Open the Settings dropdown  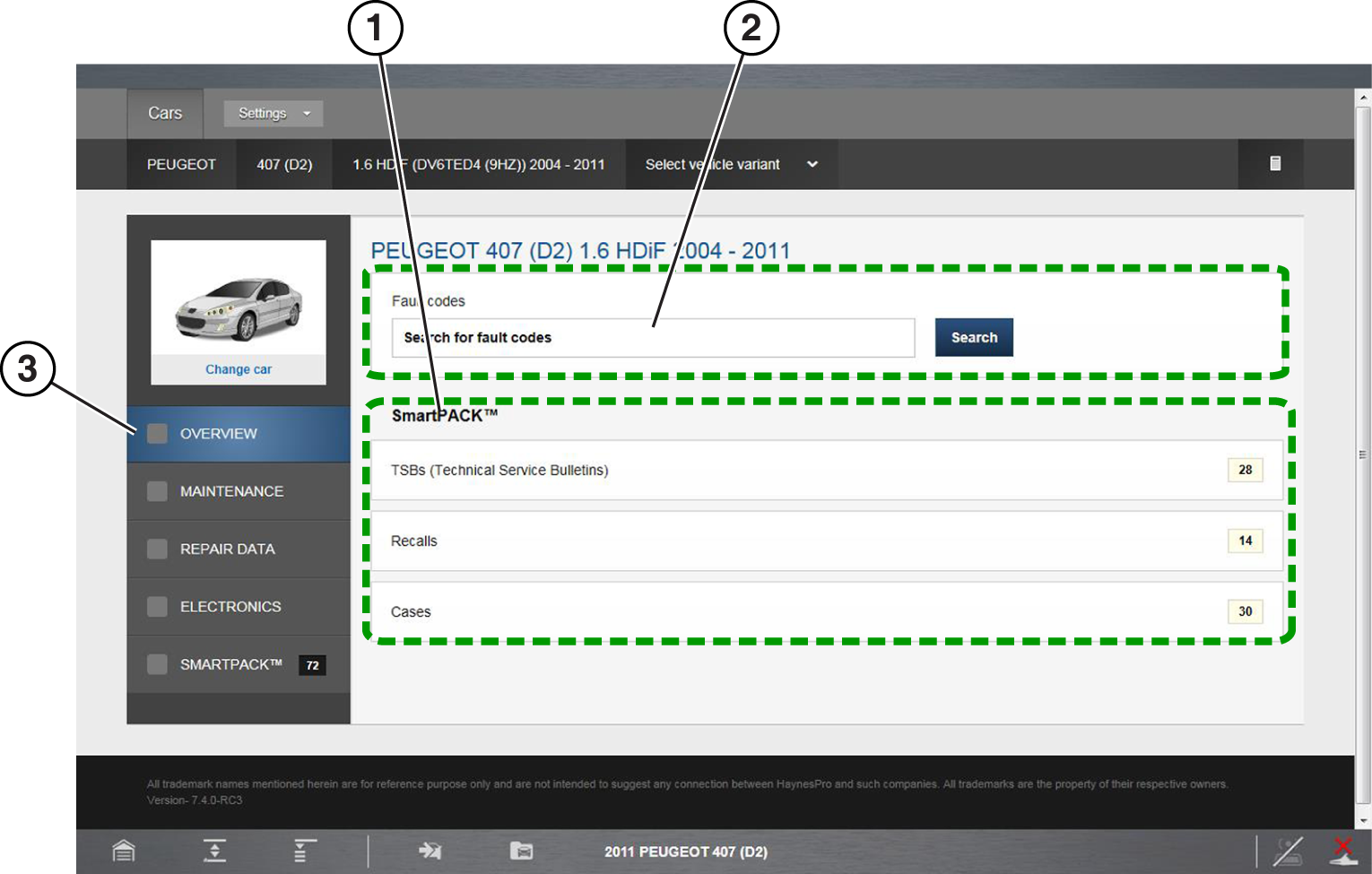[273, 113]
